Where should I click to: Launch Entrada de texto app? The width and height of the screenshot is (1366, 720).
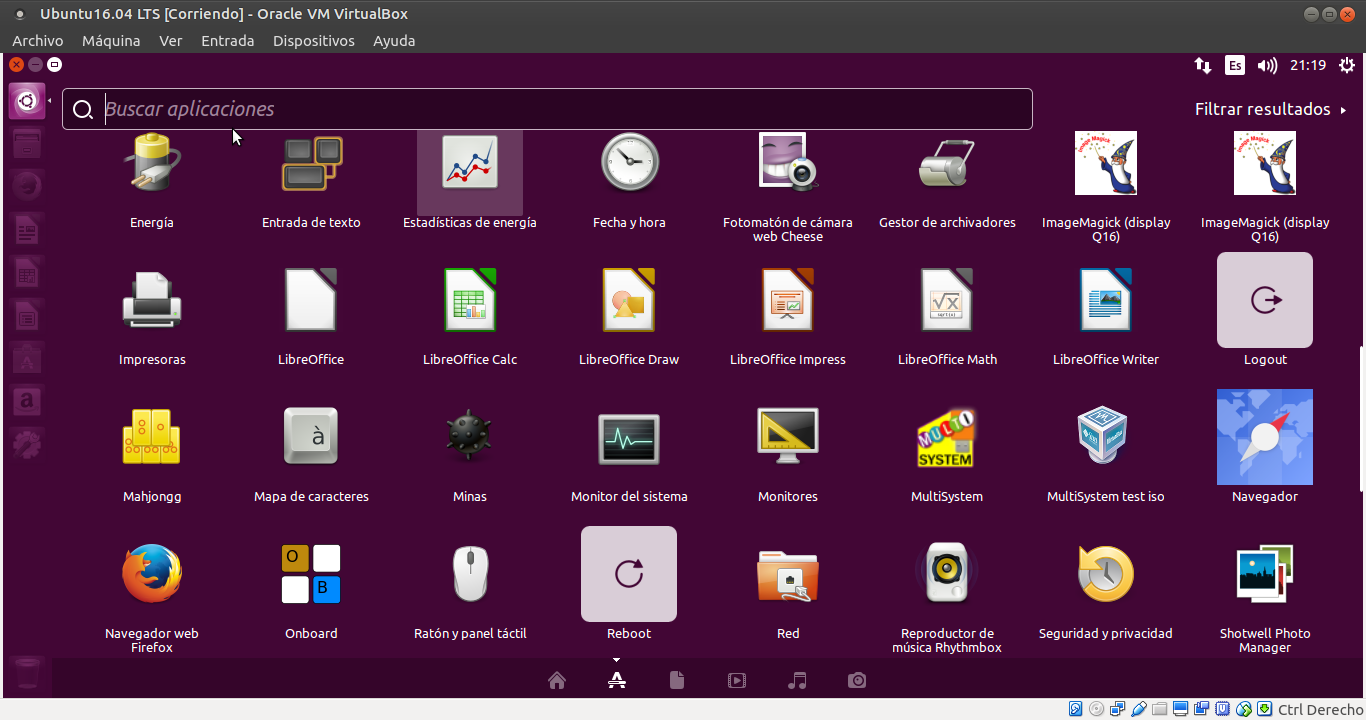click(311, 165)
